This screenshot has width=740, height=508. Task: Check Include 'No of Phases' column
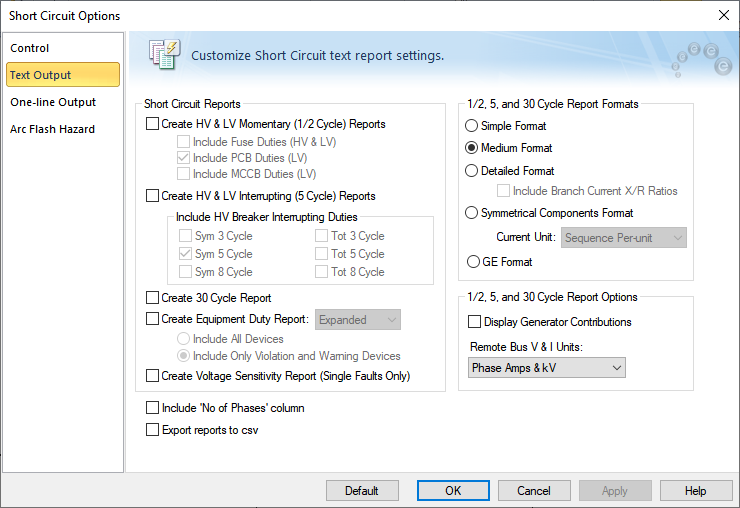153,408
